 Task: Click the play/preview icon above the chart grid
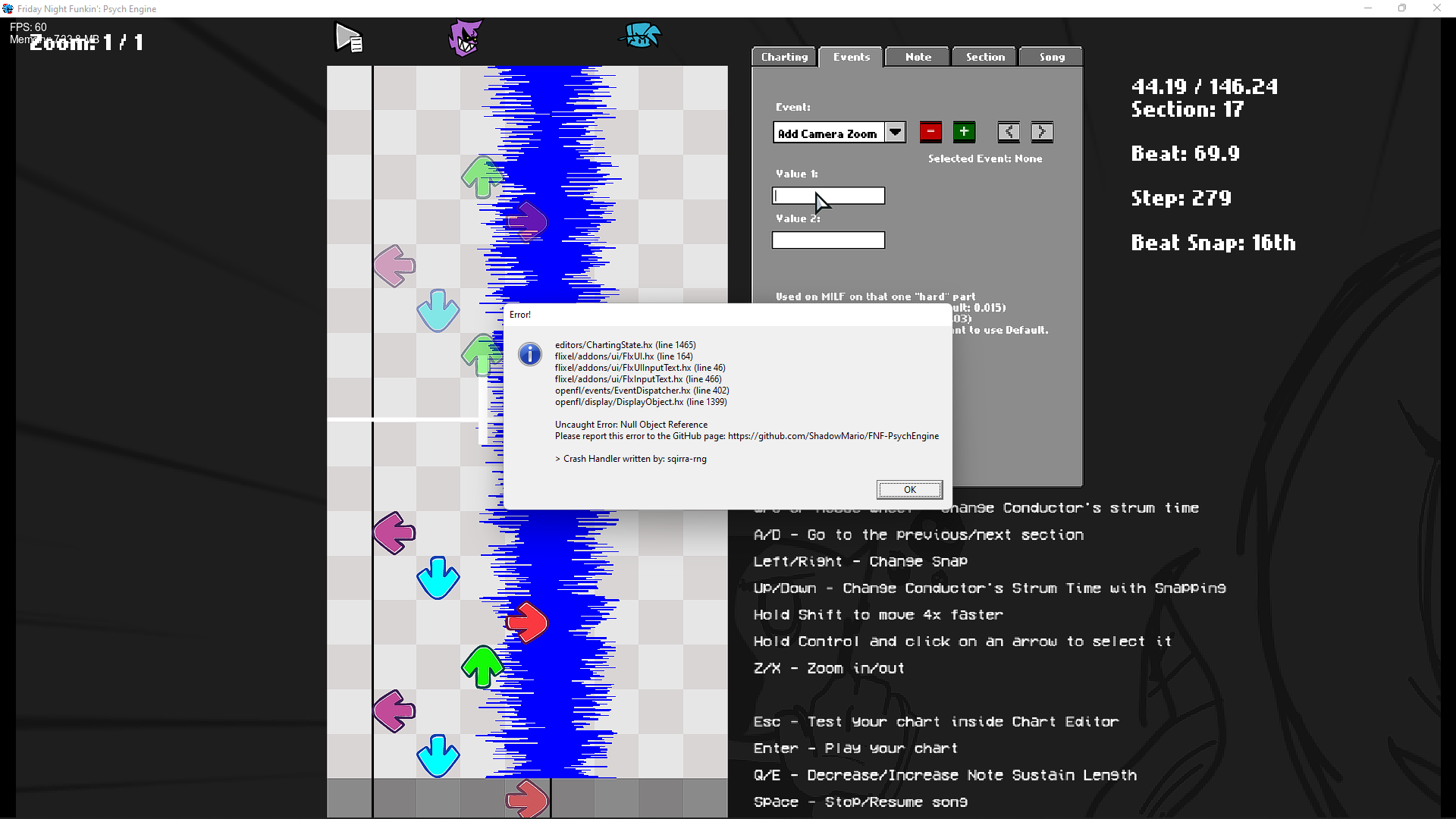pyautogui.click(x=348, y=36)
